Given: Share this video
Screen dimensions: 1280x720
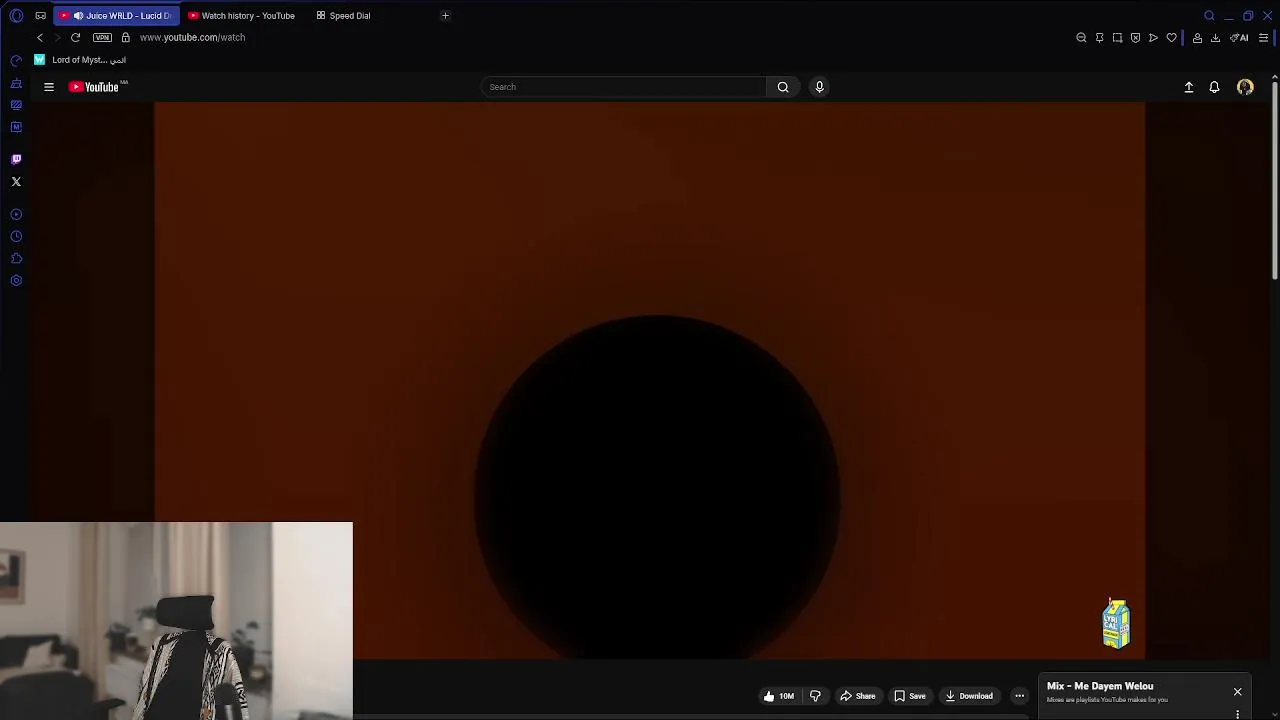Looking at the screenshot, I should click(x=858, y=696).
